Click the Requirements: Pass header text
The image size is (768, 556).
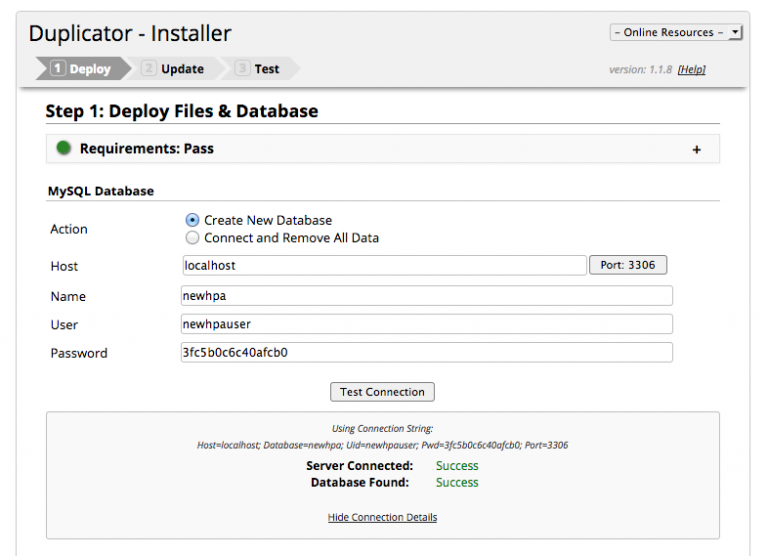point(147,148)
